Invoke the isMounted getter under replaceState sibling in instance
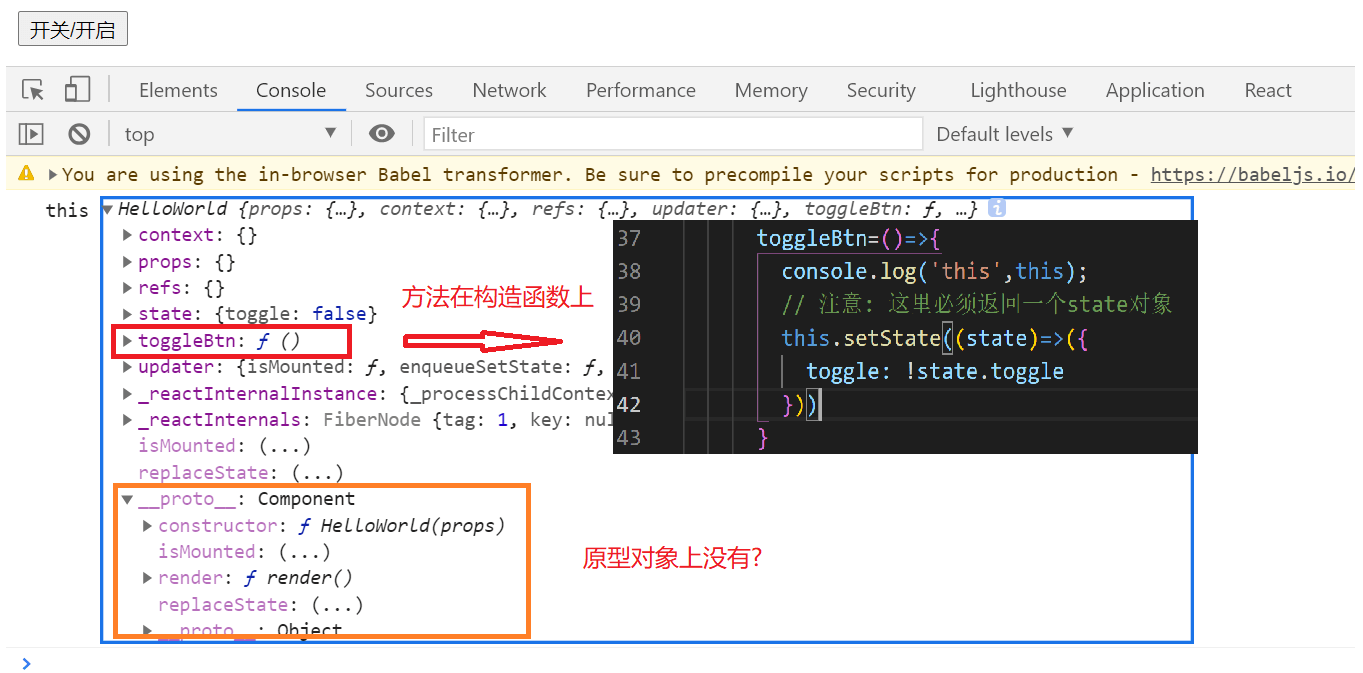The image size is (1363, 673). [x=285, y=446]
